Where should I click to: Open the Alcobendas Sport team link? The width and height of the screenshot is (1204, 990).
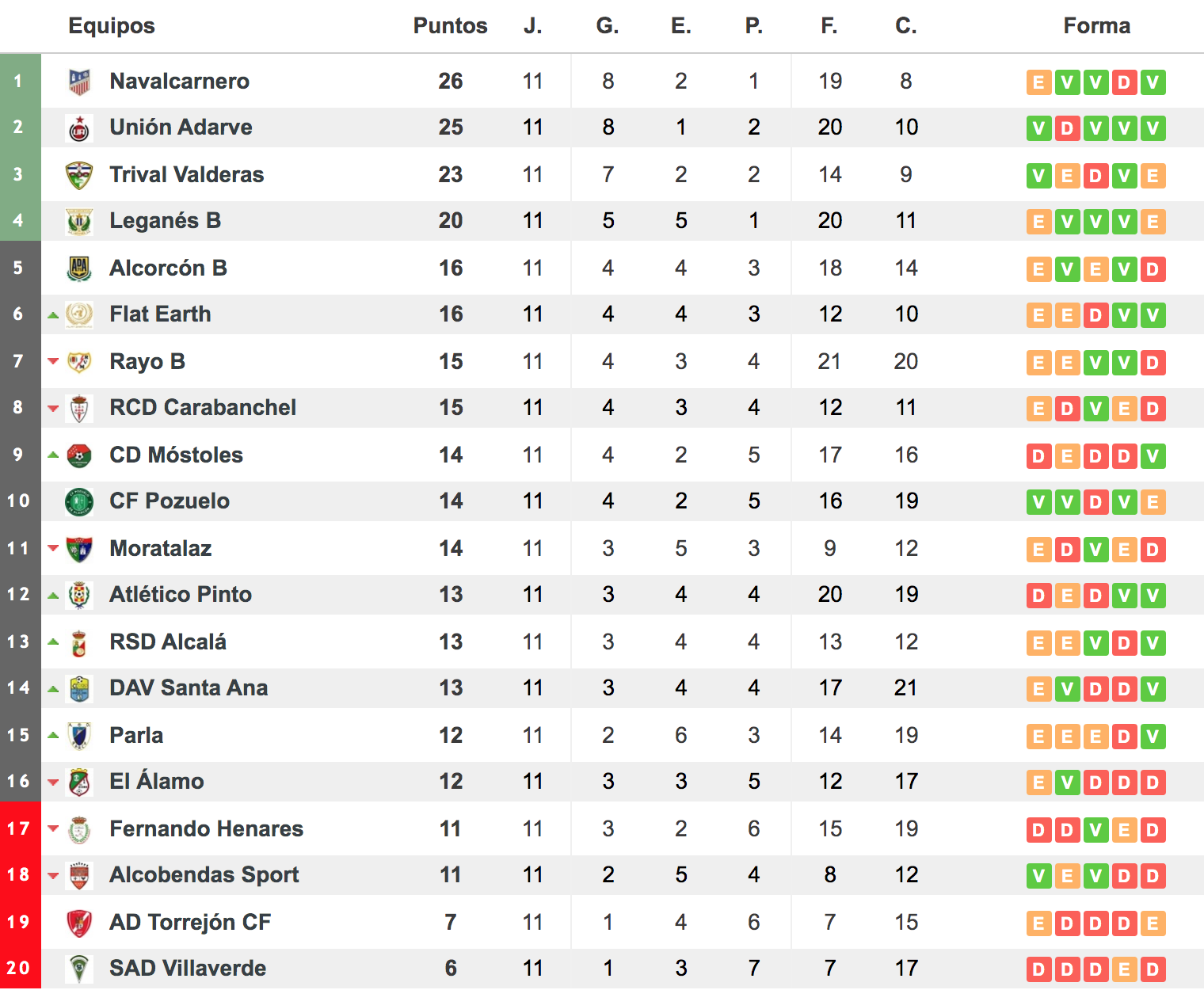(x=204, y=874)
